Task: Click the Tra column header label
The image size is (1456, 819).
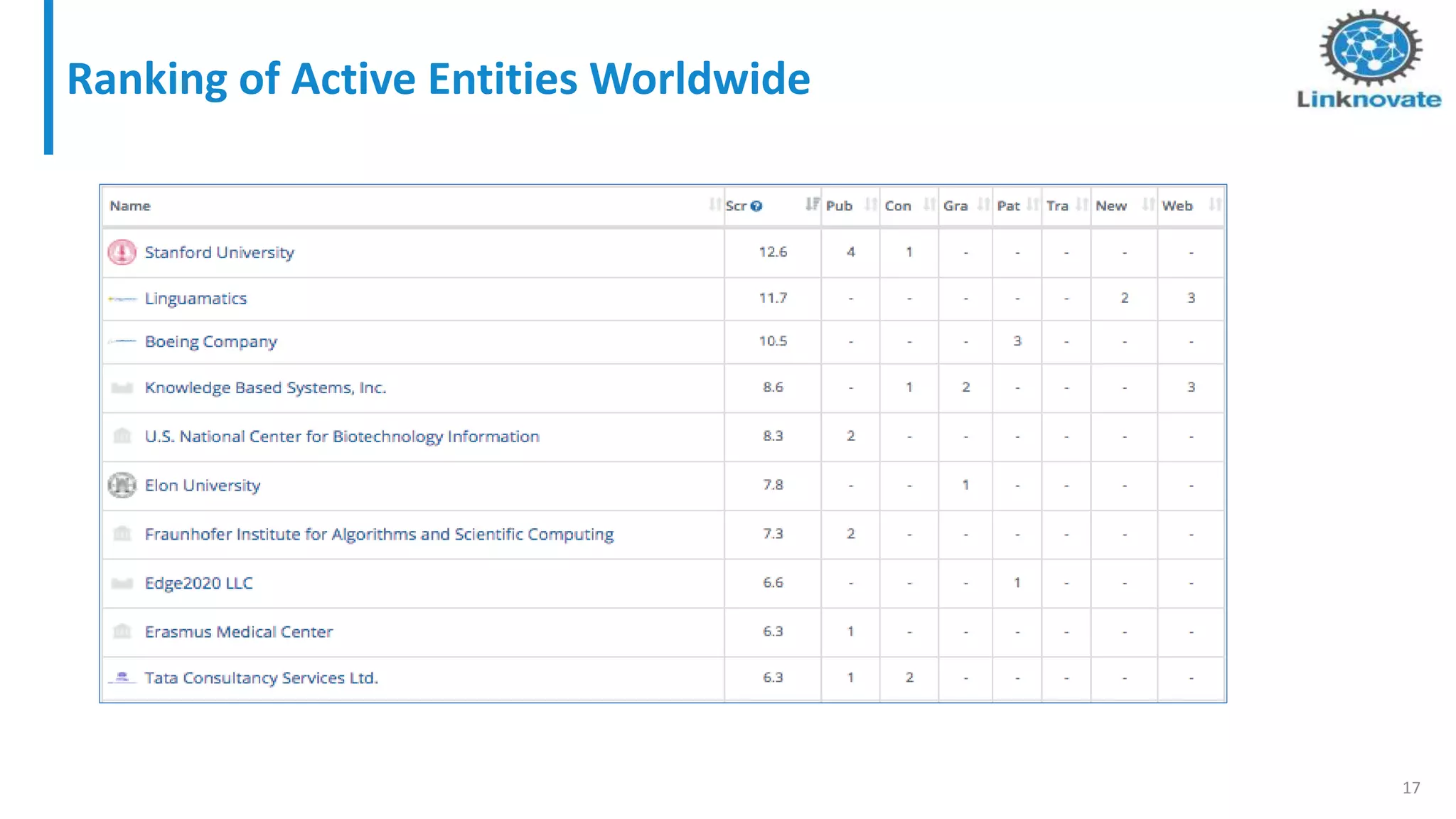Action: coord(1057,205)
